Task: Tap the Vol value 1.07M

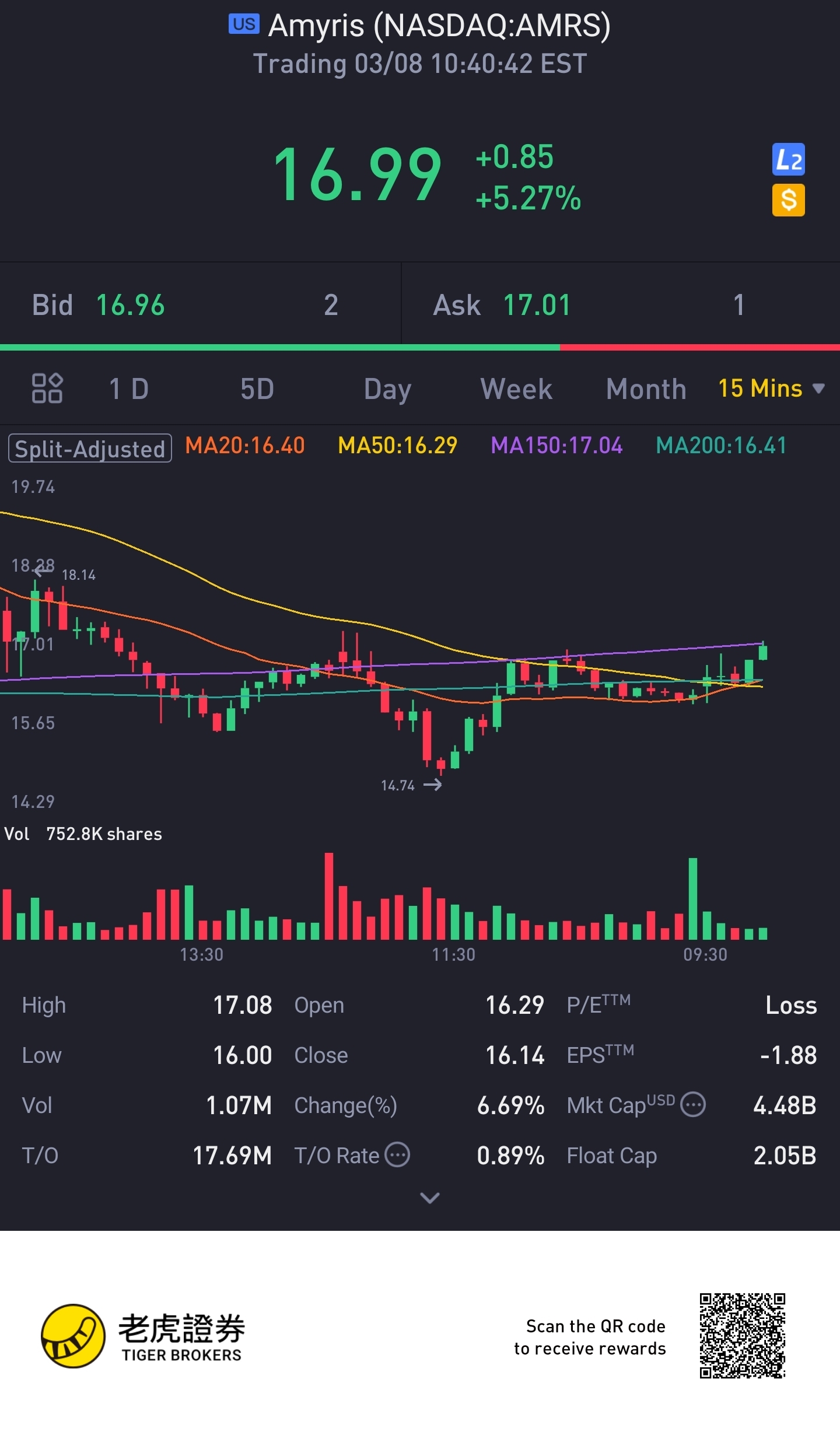Action: [239, 1105]
